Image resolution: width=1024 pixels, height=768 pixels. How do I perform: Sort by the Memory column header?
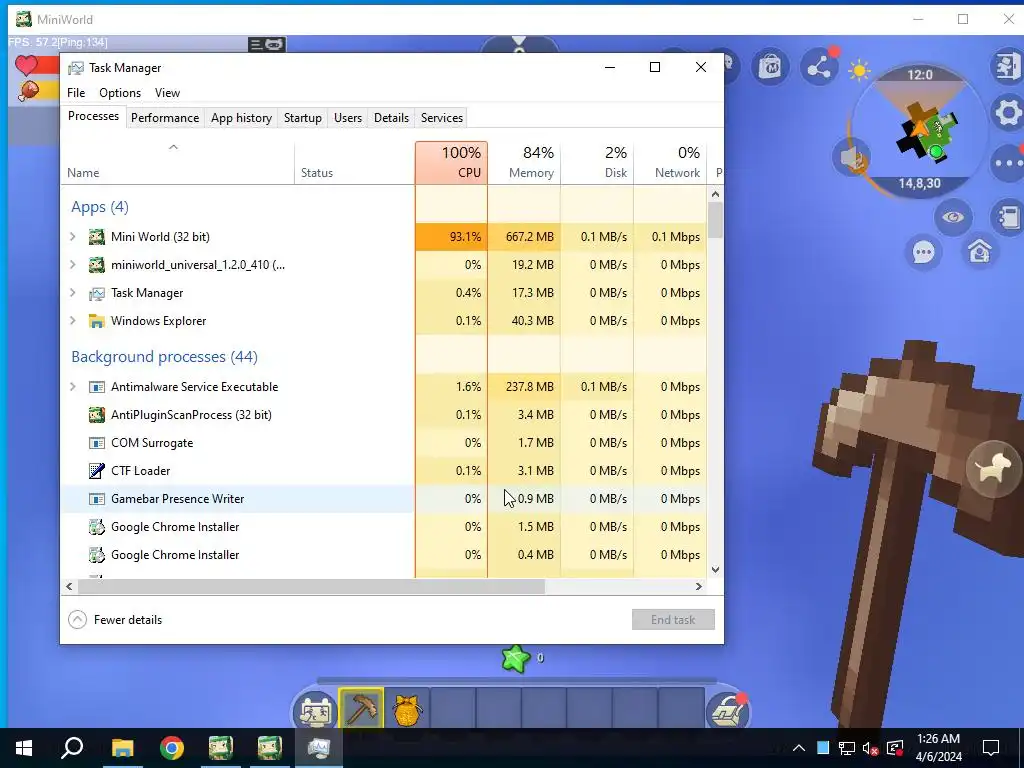coord(524,163)
